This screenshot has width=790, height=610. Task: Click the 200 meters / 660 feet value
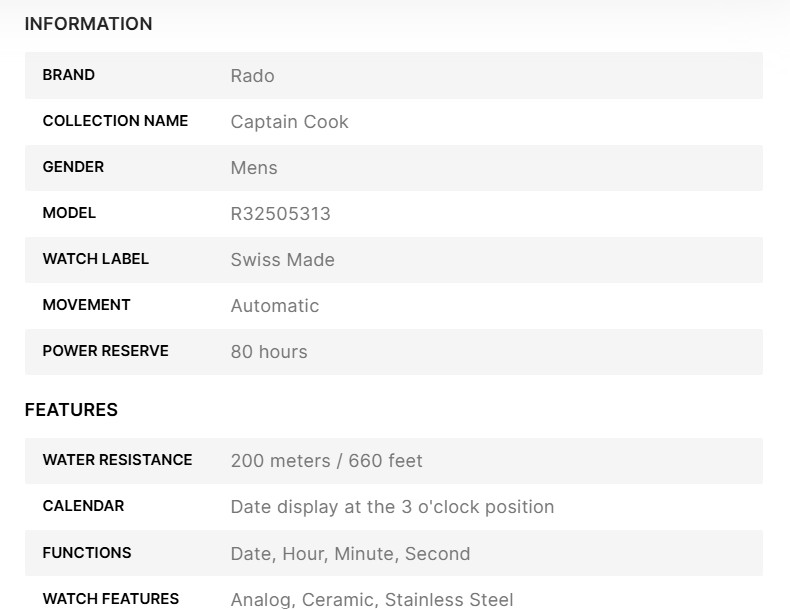point(326,461)
